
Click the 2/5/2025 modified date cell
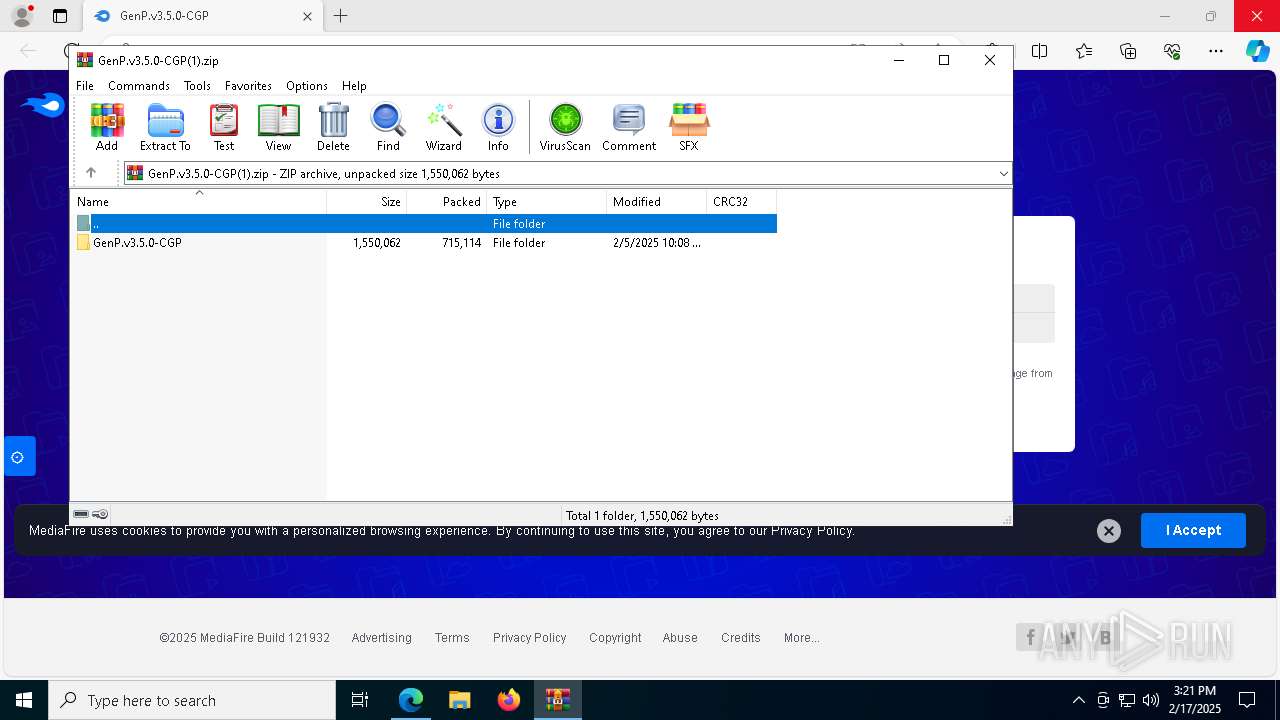656,243
